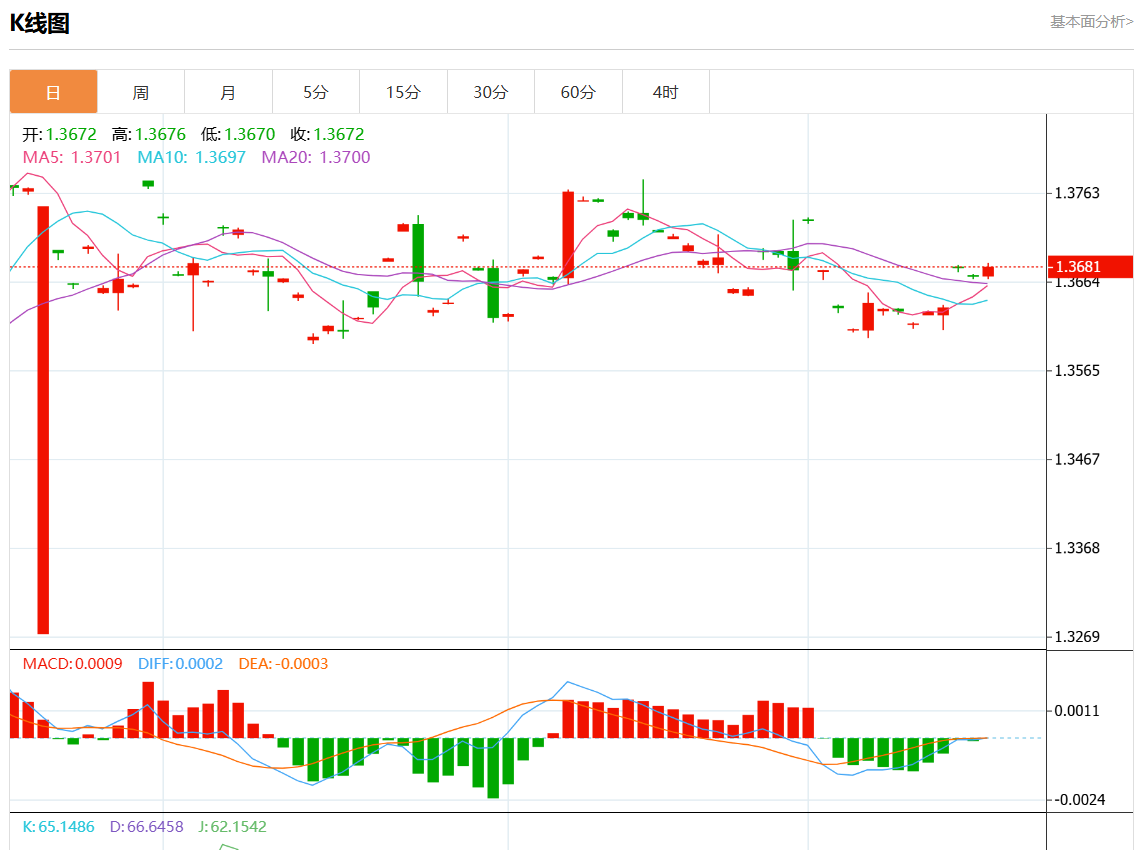Open the 4时 interval tab
The height and width of the screenshot is (850, 1143).
(x=666, y=92)
